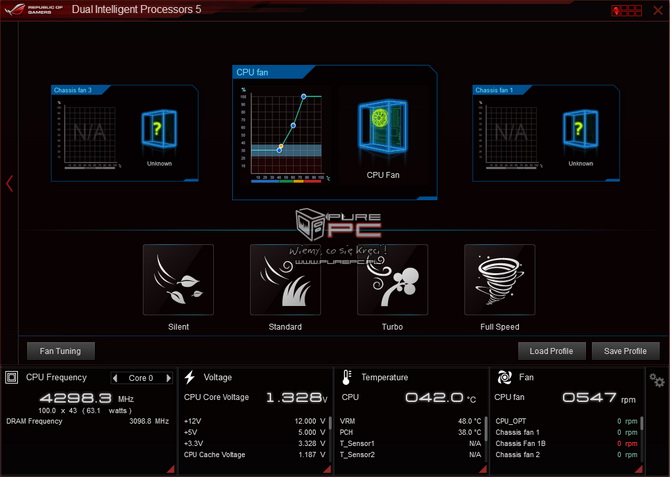Click the PCH temperature row
Image resolution: width=670 pixels, height=477 pixels.
411,432
